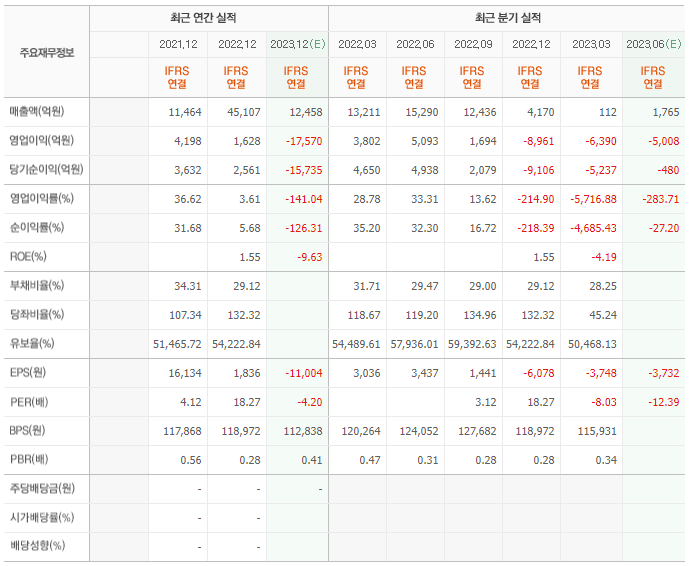Viewport: 691px width, 566px height.
Task: Click the operating profit value -6,390
Action: pyautogui.click(x=601, y=142)
